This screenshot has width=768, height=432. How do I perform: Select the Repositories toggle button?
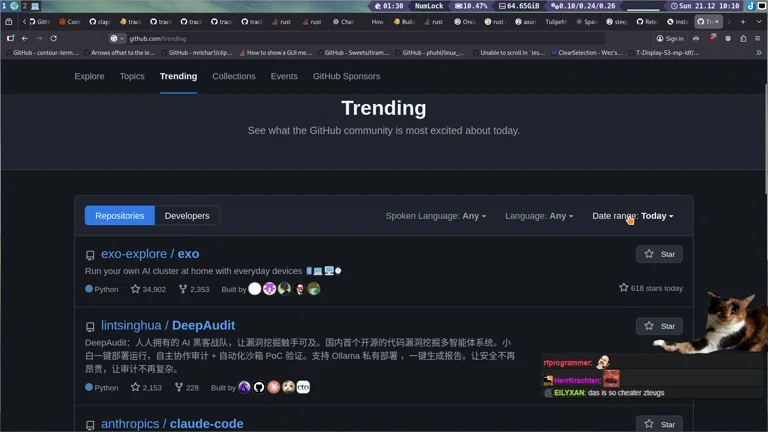click(x=119, y=216)
